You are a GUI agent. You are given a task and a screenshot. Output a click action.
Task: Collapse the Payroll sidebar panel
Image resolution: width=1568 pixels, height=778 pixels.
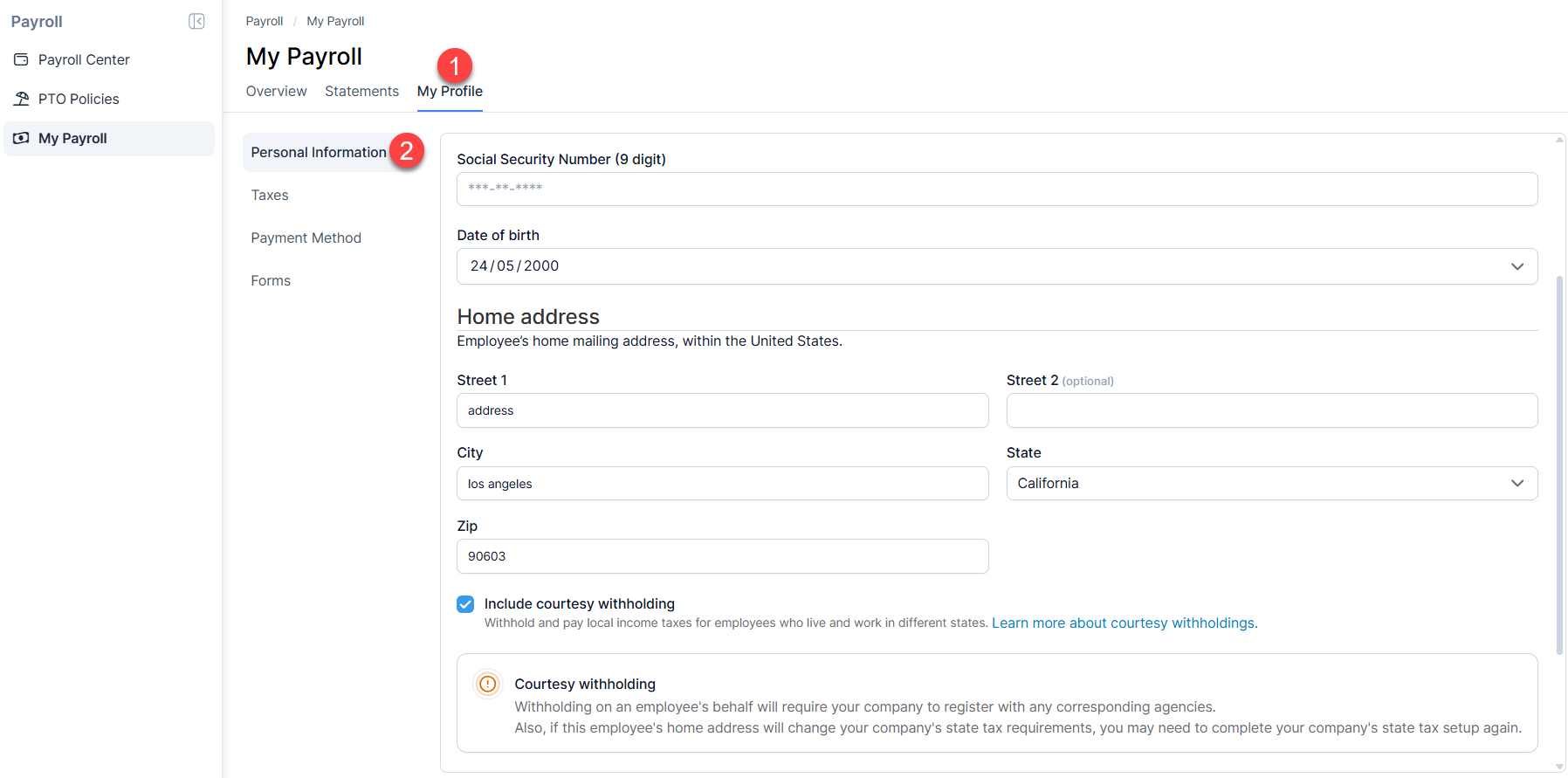tap(197, 21)
